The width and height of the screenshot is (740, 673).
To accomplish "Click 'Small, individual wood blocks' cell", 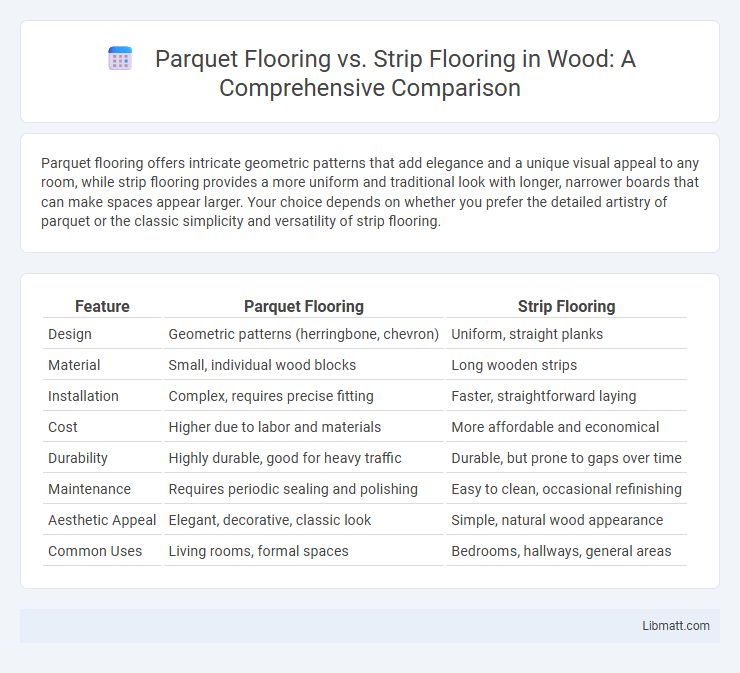I will pos(262,365).
